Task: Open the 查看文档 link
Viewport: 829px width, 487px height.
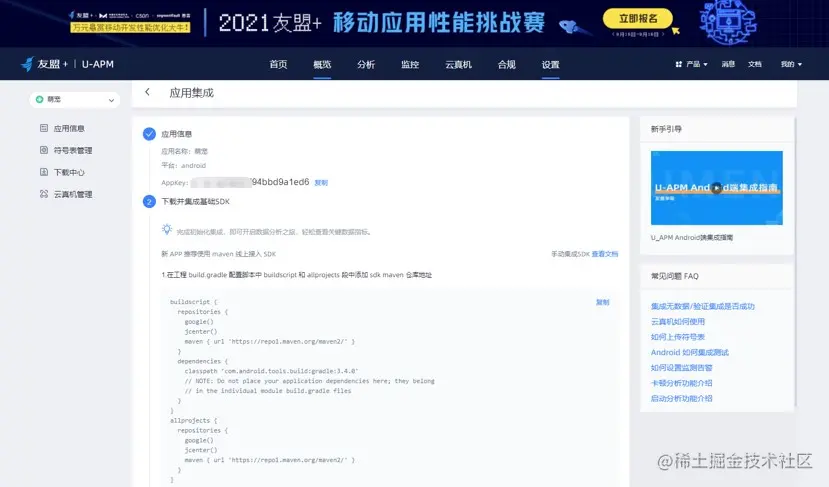Action: tap(604, 254)
